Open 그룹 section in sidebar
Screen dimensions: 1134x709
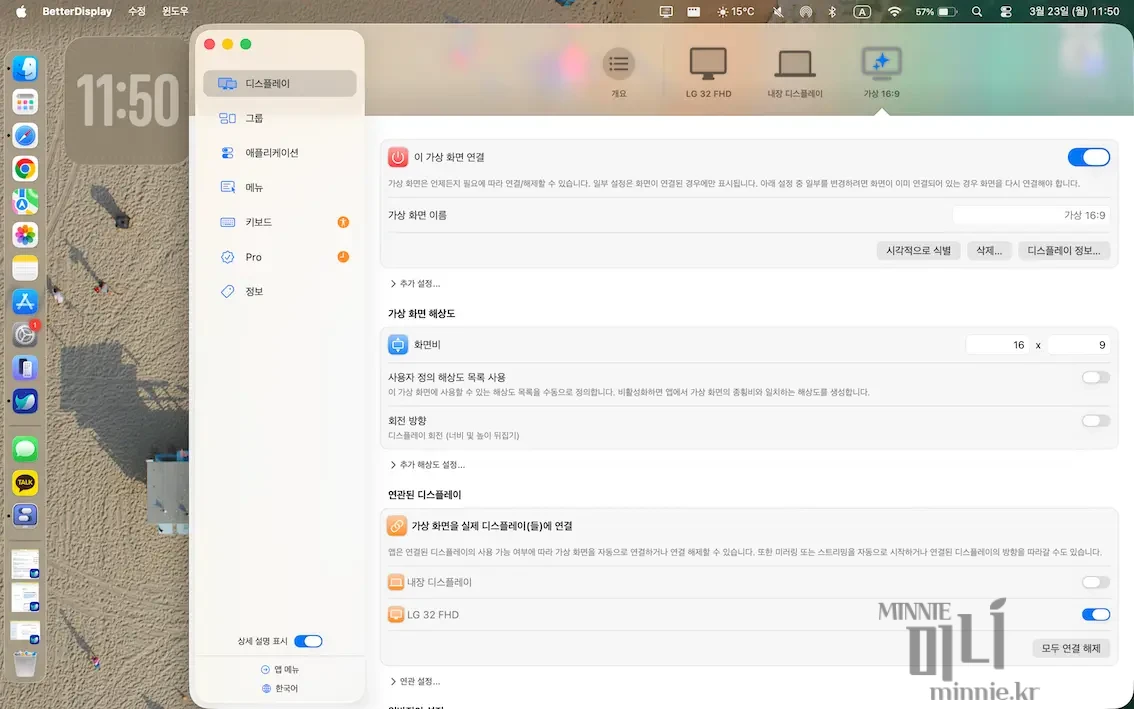click(x=280, y=118)
